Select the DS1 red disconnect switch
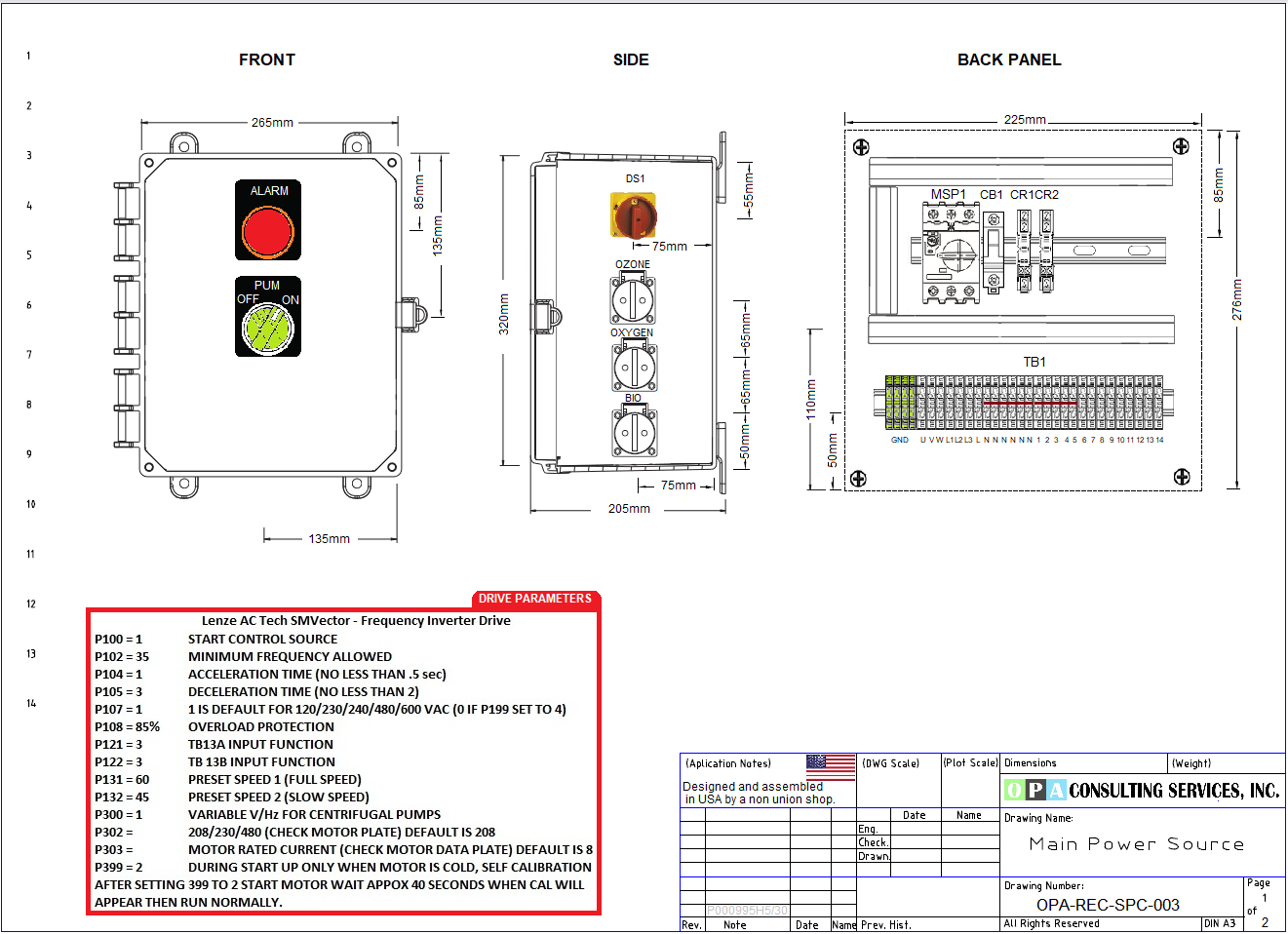This screenshot has height=934, width=1288. coord(634,215)
